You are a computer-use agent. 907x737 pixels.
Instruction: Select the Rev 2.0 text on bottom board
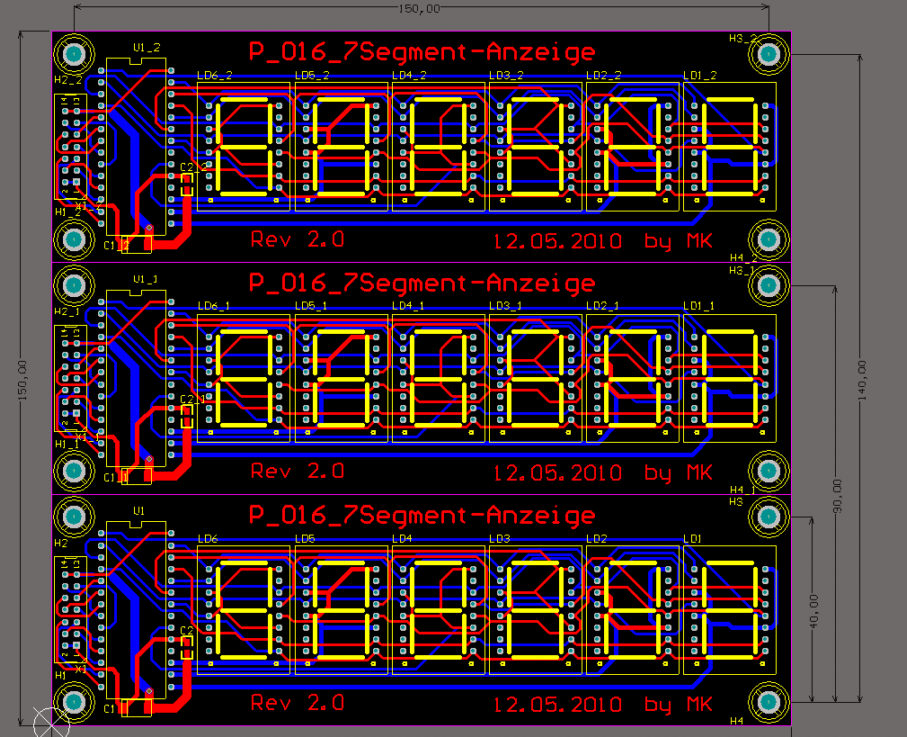click(297, 702)
